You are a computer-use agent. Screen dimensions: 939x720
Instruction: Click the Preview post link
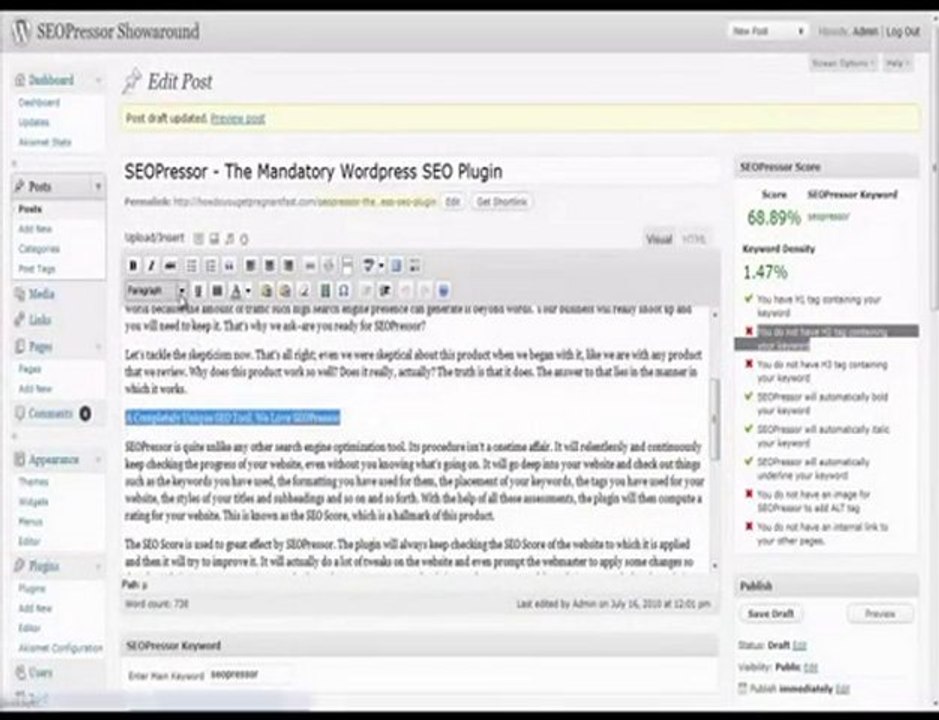[238, 119]
